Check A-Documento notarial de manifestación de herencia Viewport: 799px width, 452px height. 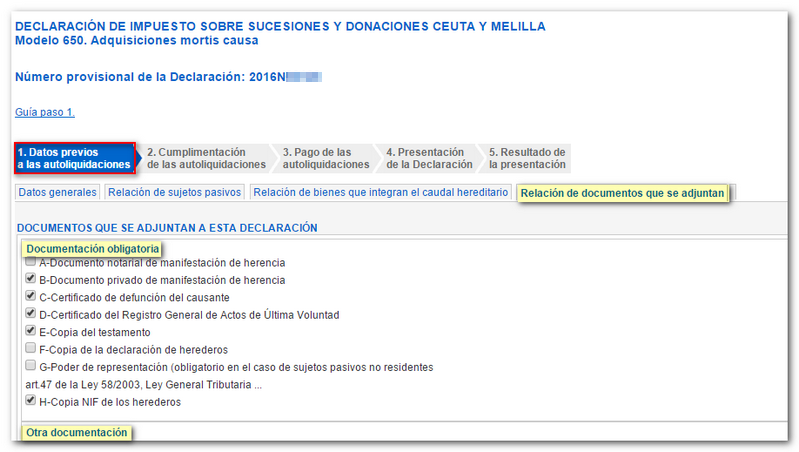point(31,262)
